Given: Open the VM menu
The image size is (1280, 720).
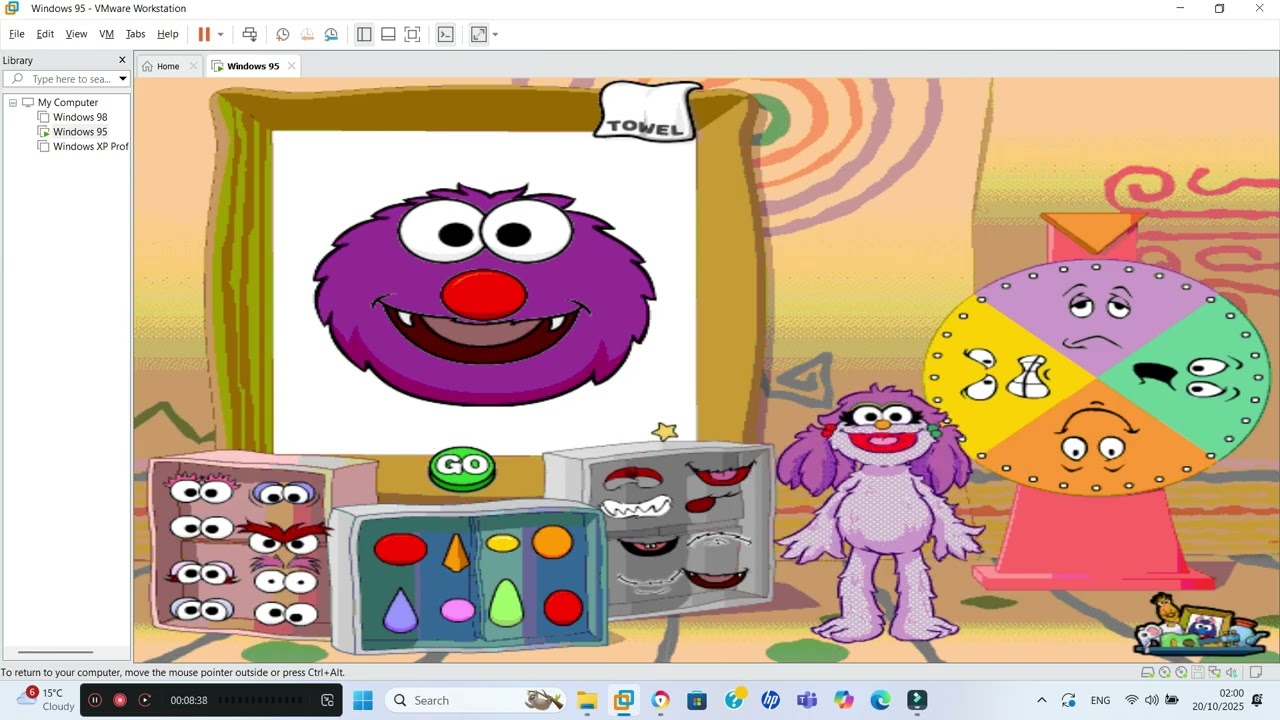Looking at the screenshot, I should click(x=106, y=34).
